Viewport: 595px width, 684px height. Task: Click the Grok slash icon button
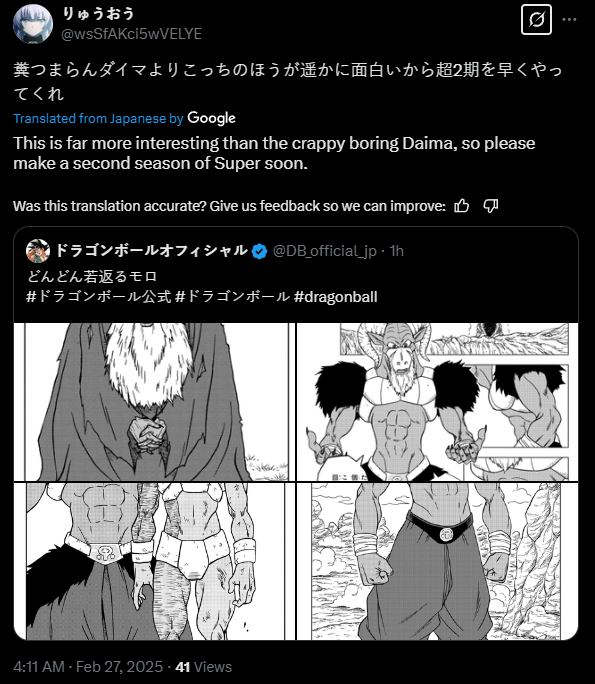pyautogui.click(x=536, y=20)
